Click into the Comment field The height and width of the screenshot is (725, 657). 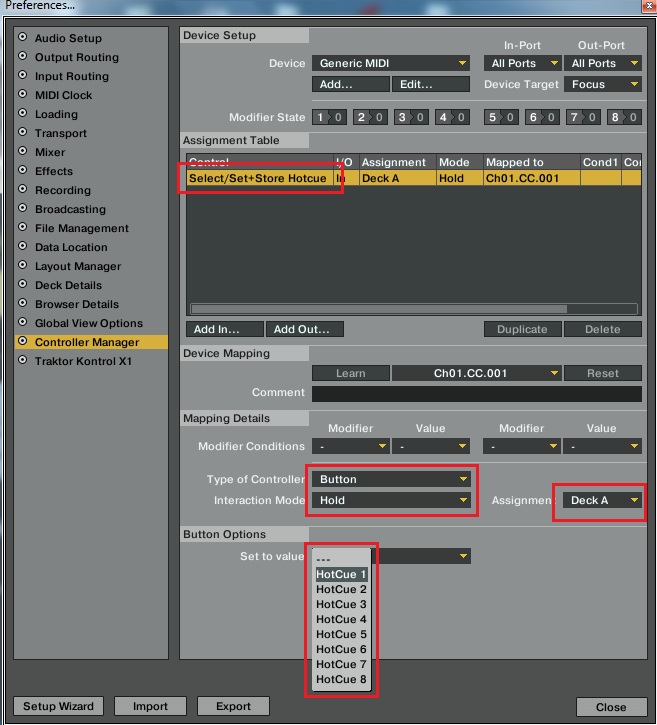click(477, 394)
